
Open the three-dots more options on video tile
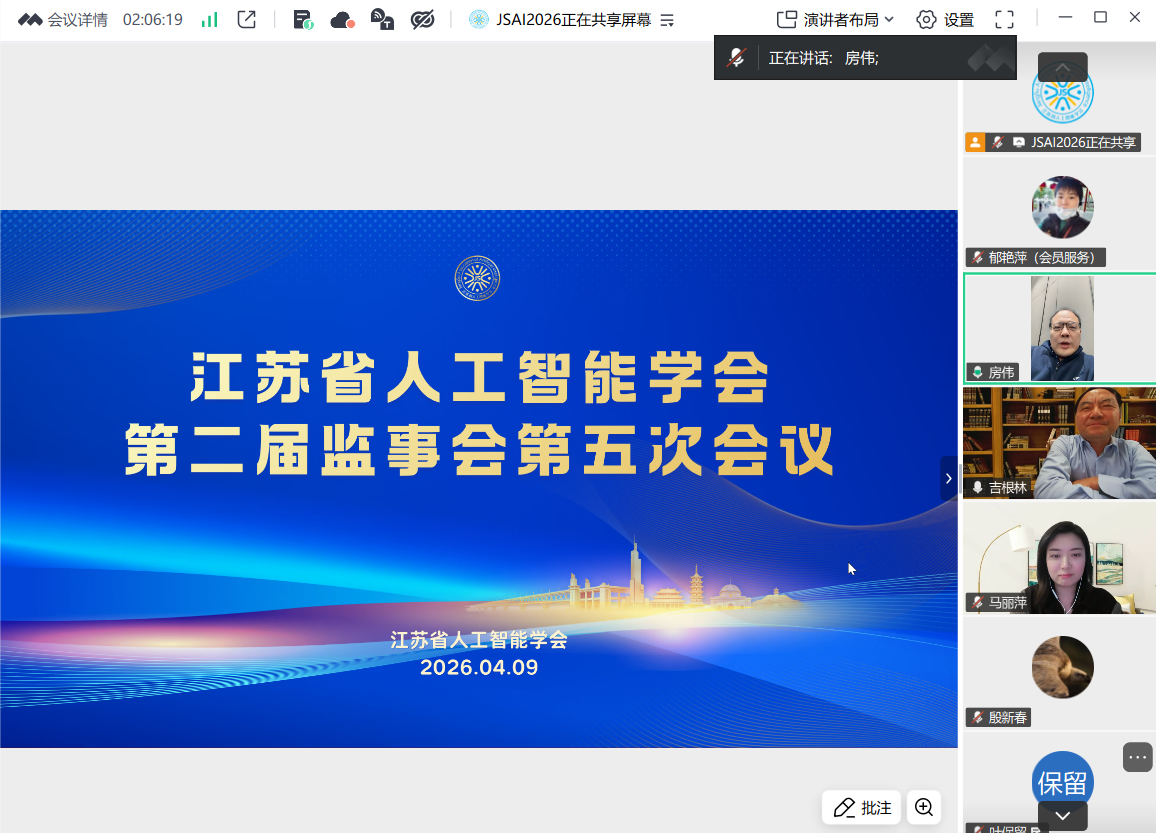(1137, 757)
